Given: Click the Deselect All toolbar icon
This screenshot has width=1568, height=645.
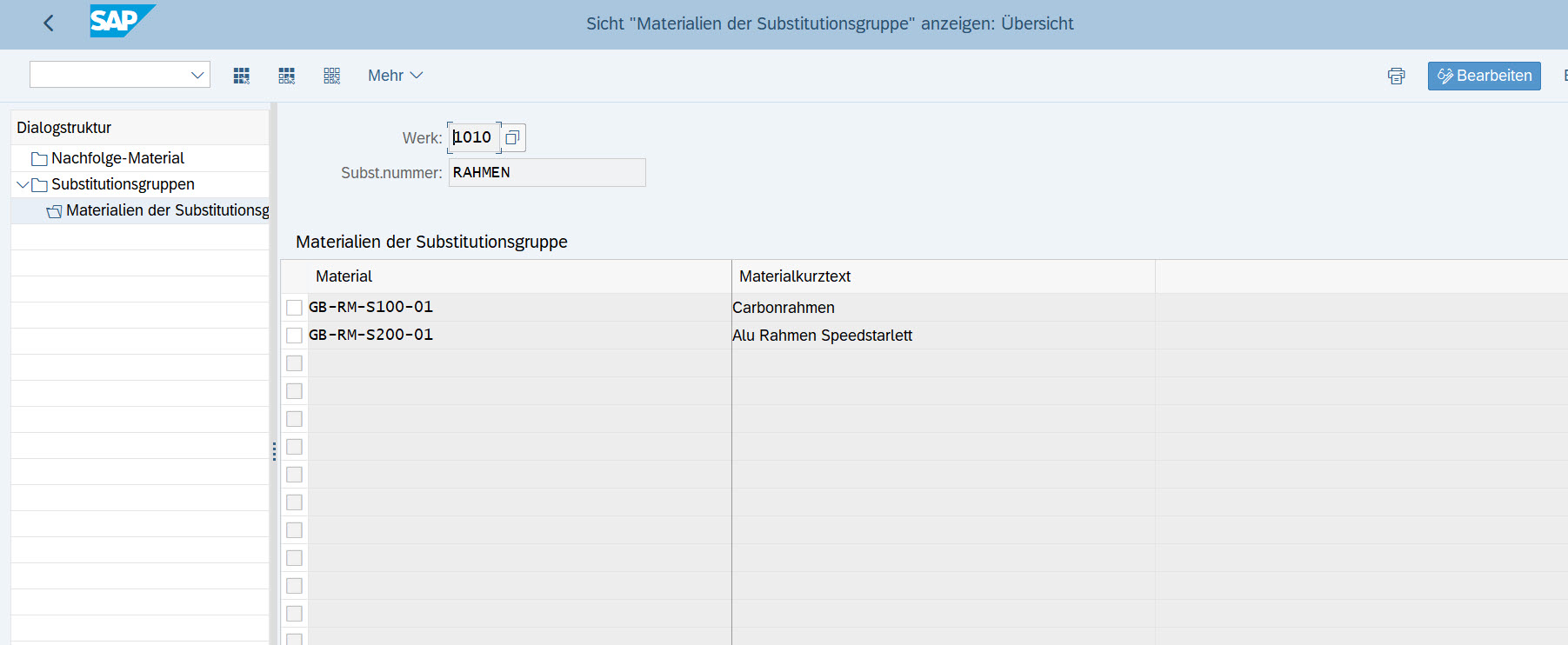Looking at the screenshot, I should point(331,76).
